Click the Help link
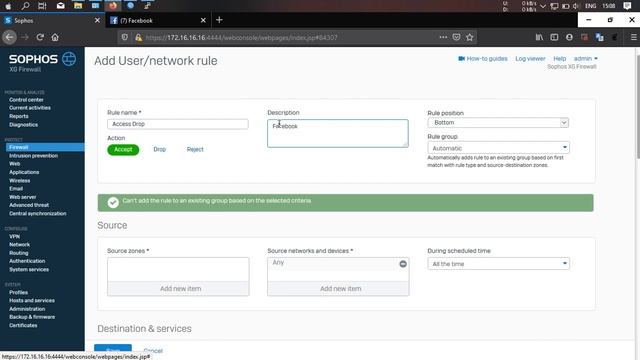 tap(560, 59)
